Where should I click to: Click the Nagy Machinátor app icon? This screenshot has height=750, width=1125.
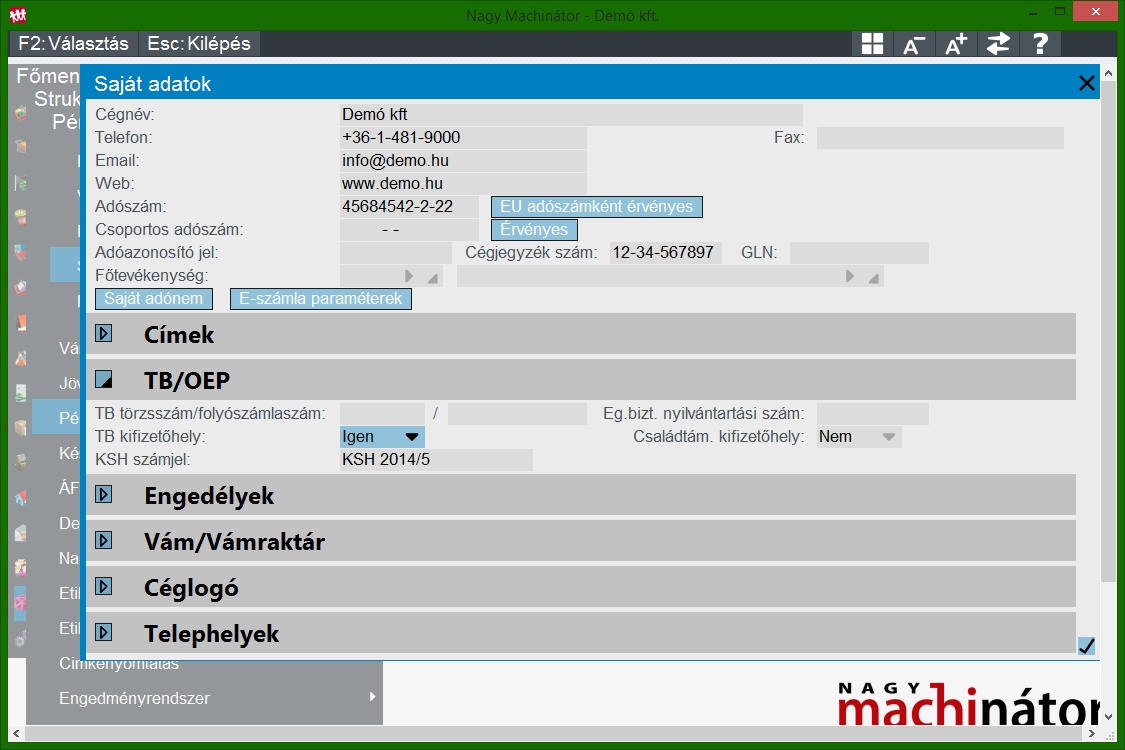(x=18, y=14)
